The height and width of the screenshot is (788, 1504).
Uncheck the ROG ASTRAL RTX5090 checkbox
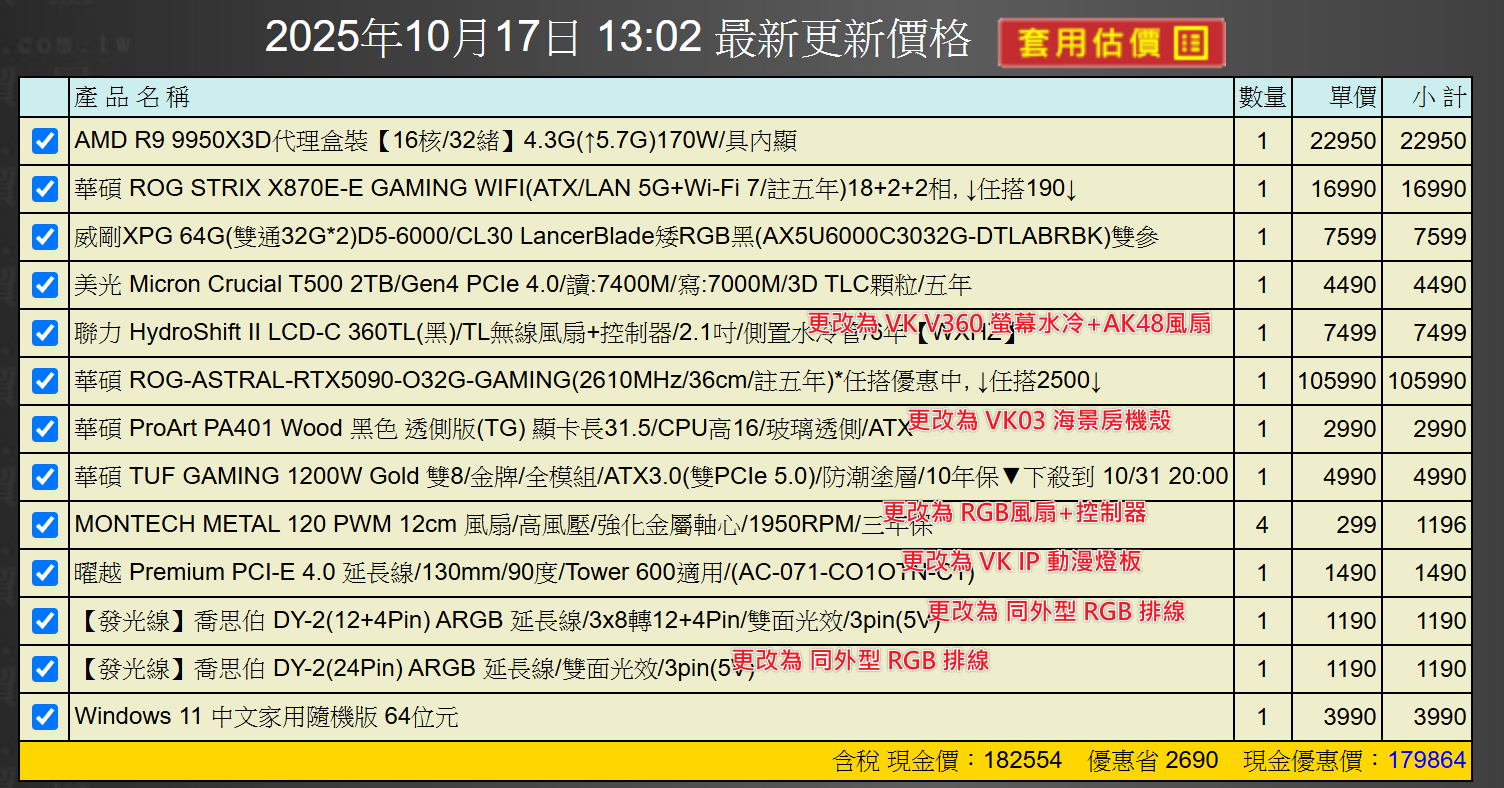tap(45, 381)
